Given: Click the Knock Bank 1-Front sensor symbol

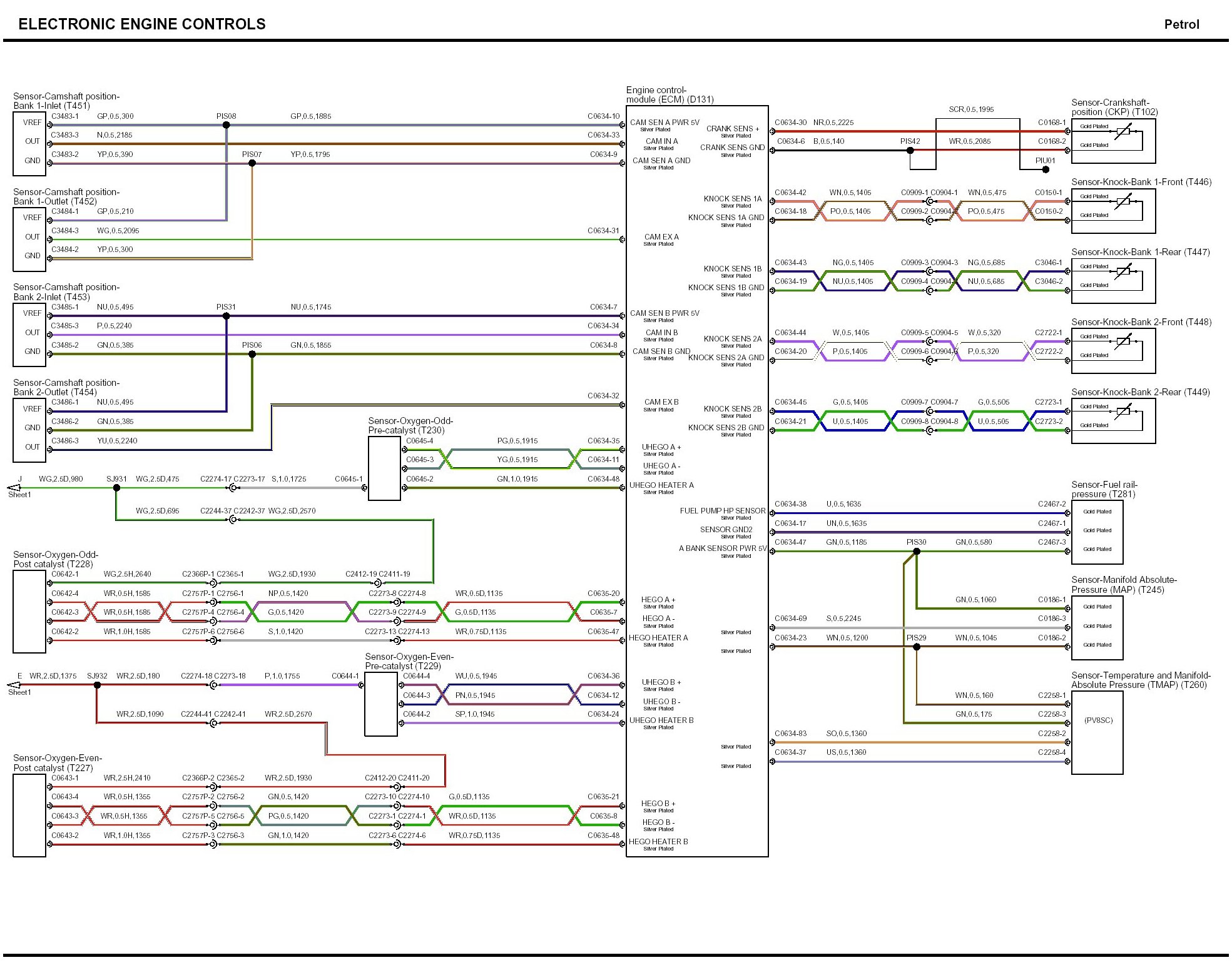Looking at the screenshot, I should tap(1123, 201).
